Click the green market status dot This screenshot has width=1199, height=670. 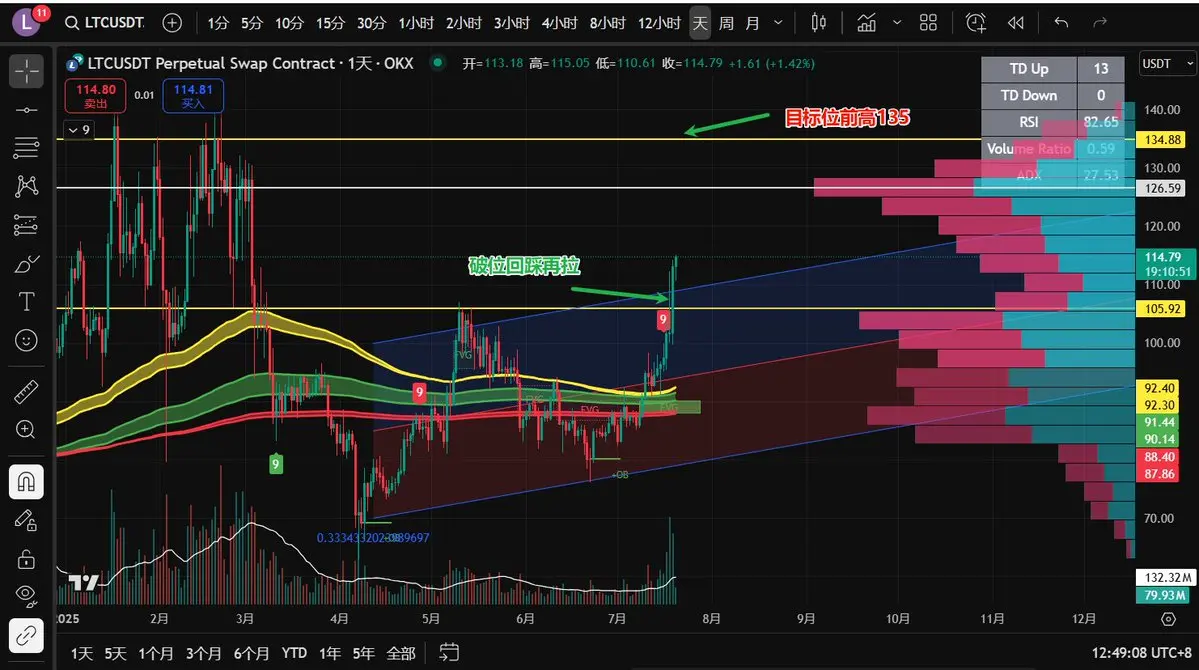pyautogui.click(x=437, y=63)
